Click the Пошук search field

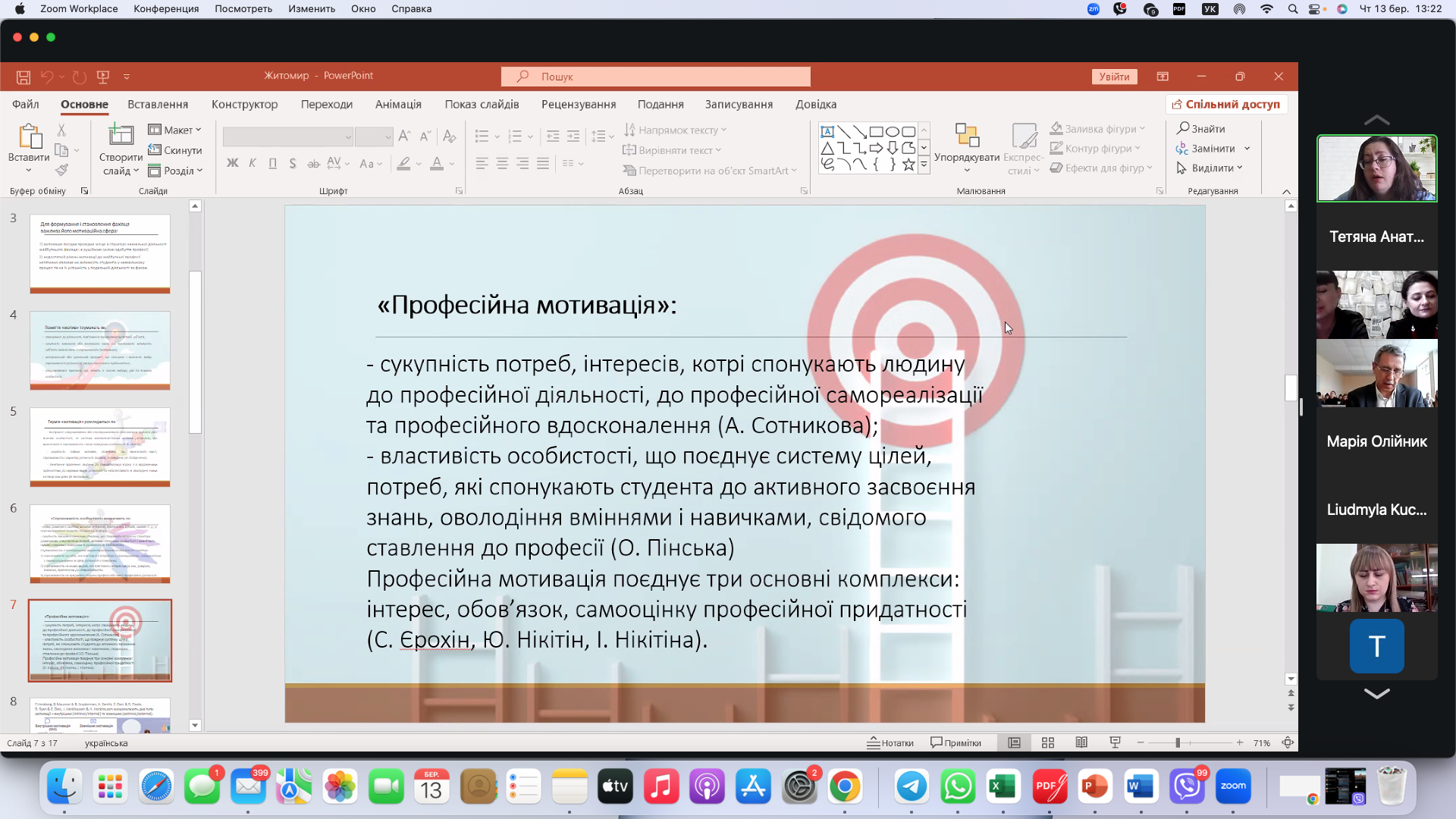655,77
